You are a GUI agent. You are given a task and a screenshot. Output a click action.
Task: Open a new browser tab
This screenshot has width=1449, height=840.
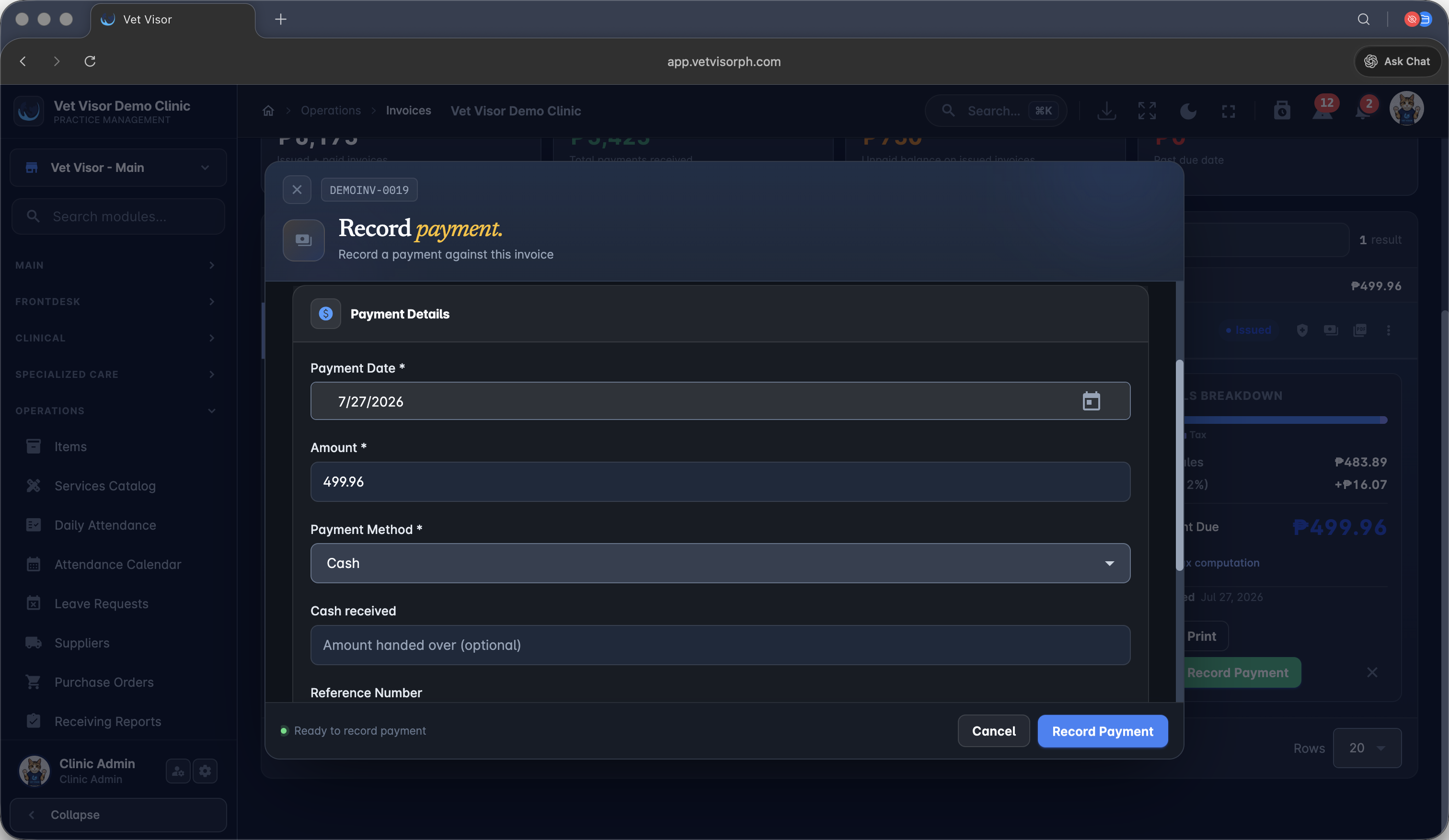[x=281, y=20]
